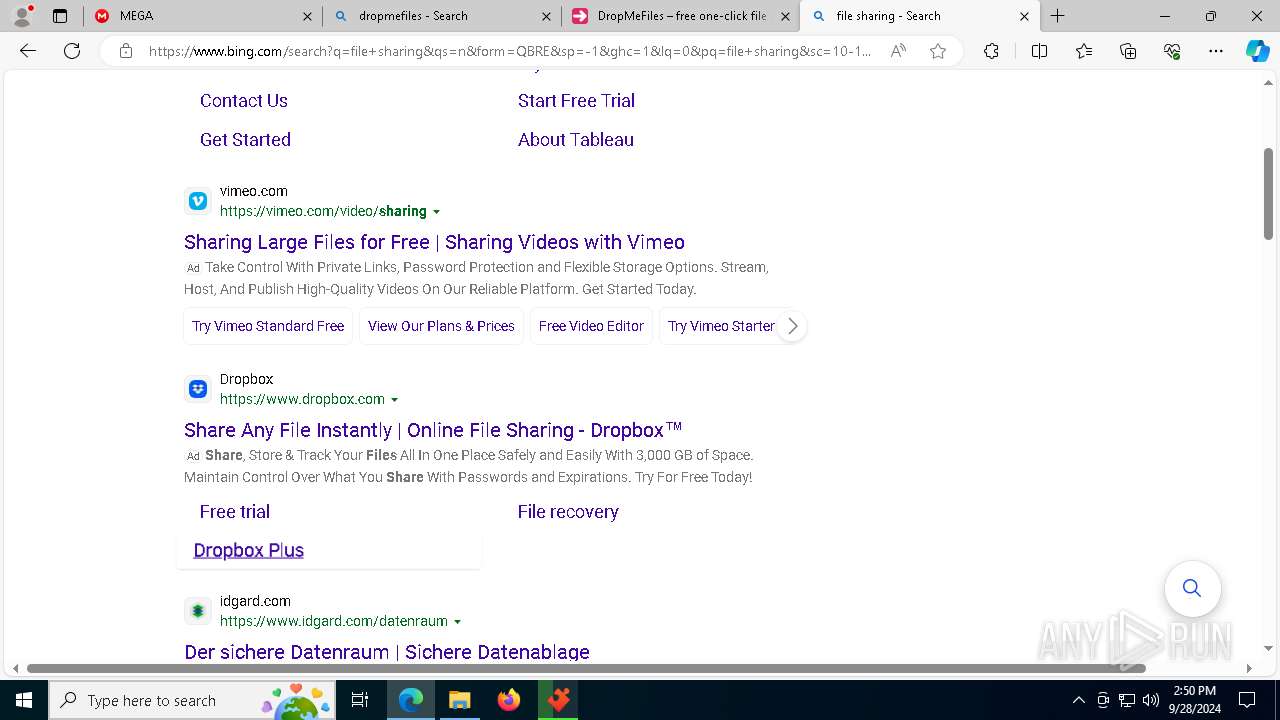Open Microsoft Edge taskbar icon
Viewport: 1280px width, 720px height.
click(x=411, y=700)
